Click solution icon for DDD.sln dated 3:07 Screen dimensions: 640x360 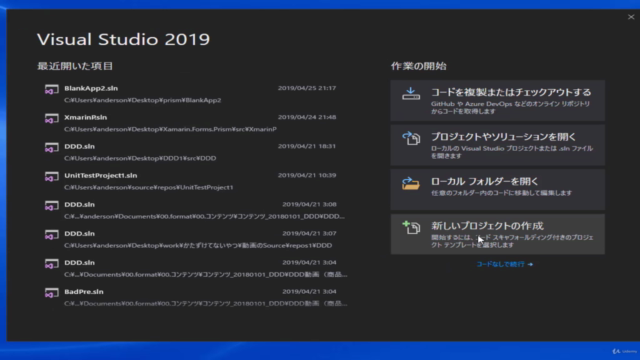tap(51, 235)
